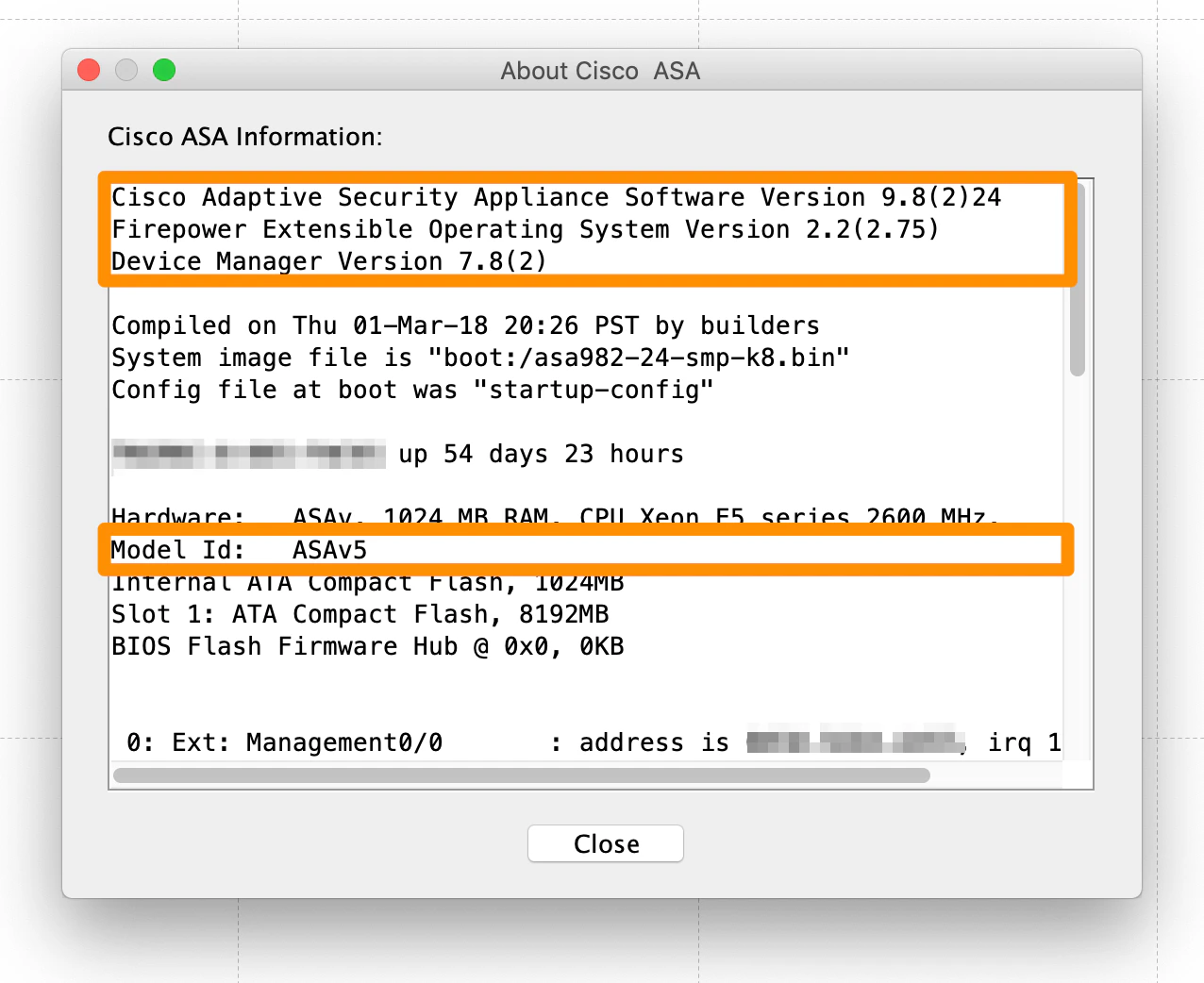Click the Firepower Extensible Operating System line

tap(526, 229)
